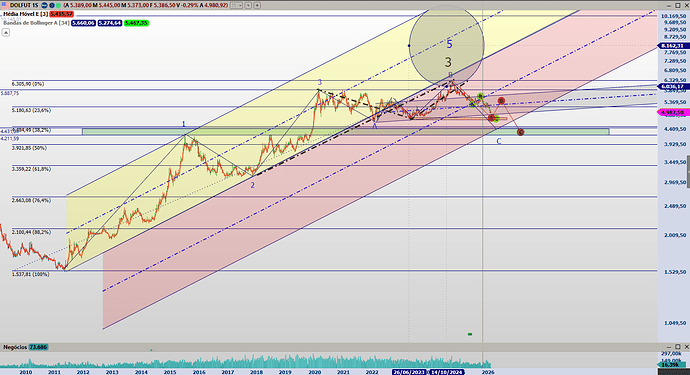Click the right-edge vertical scrollbar handle

tap(688, 172)
